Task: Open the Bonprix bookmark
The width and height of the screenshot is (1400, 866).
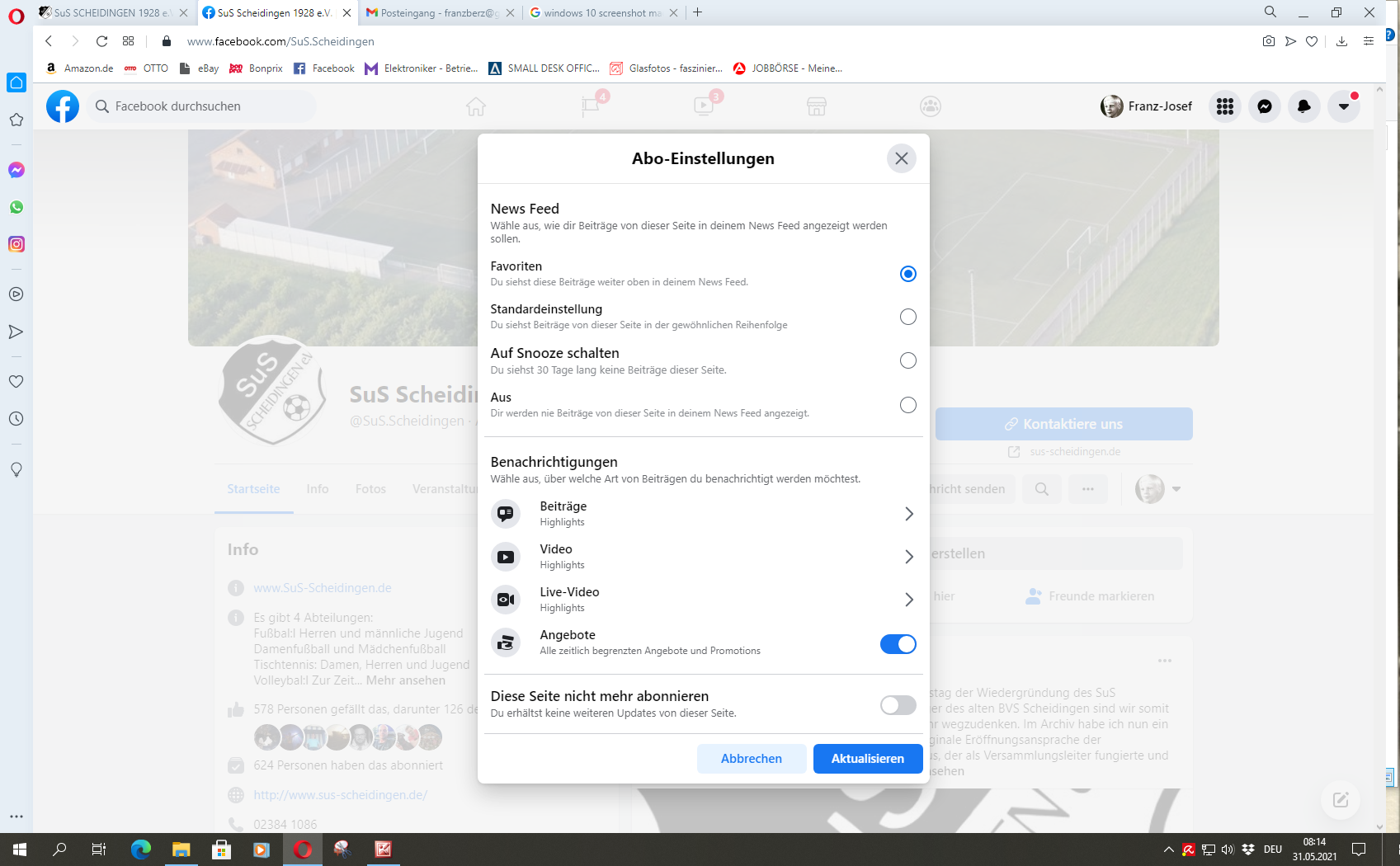Action: pyautogui.click(x=256, y=68)
